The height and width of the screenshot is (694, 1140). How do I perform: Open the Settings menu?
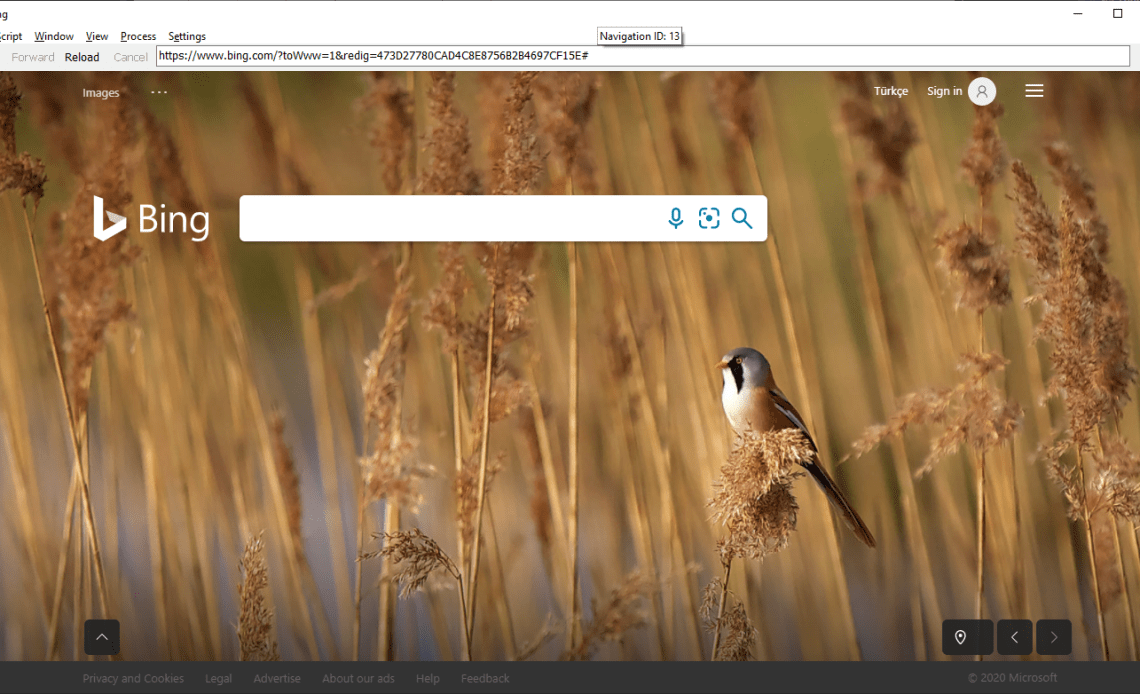(187, 36)
